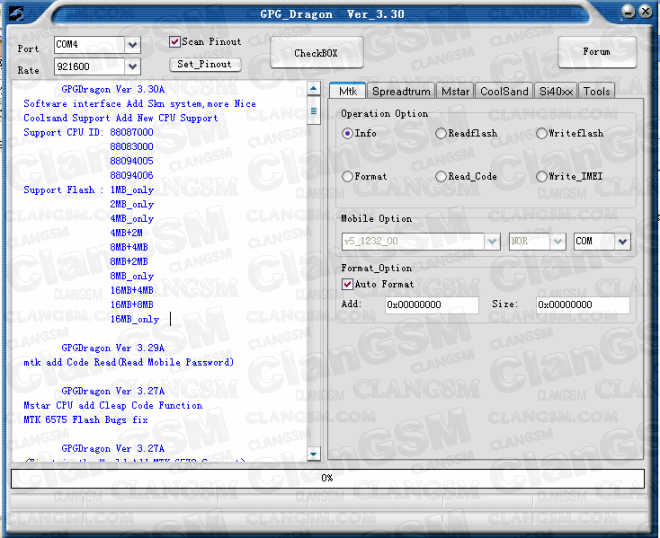Click the '16MB_only' log entry
The height and width of the screenshot is (538, 660).
pos(135,319)
